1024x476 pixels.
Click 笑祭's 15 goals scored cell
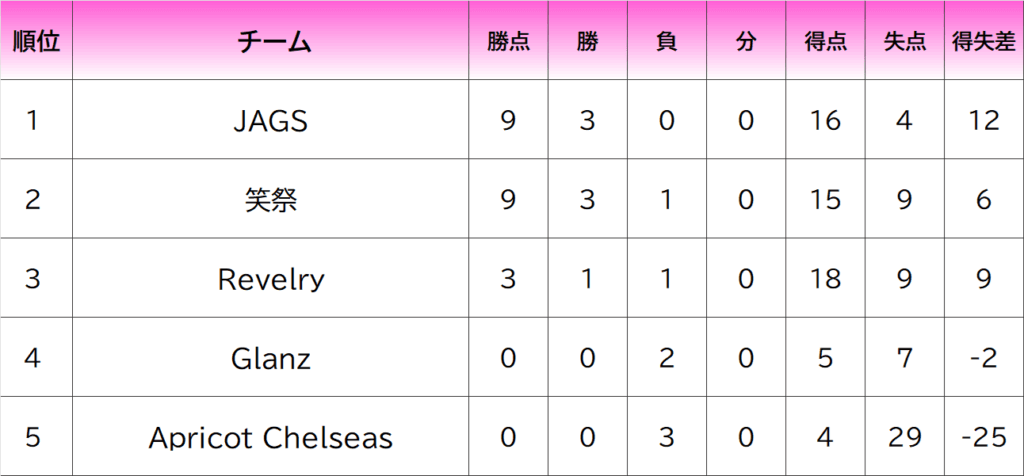[825, 200]
